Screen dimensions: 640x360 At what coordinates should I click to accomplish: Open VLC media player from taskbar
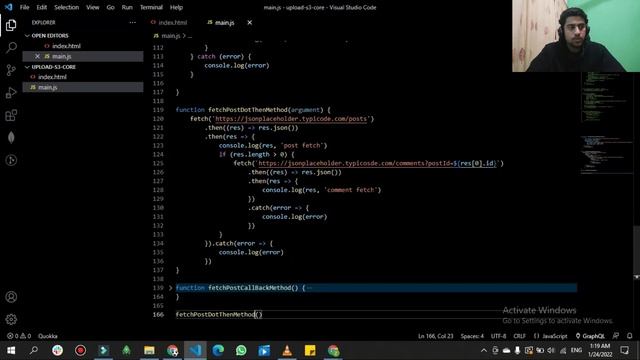(x=287, y=351)
